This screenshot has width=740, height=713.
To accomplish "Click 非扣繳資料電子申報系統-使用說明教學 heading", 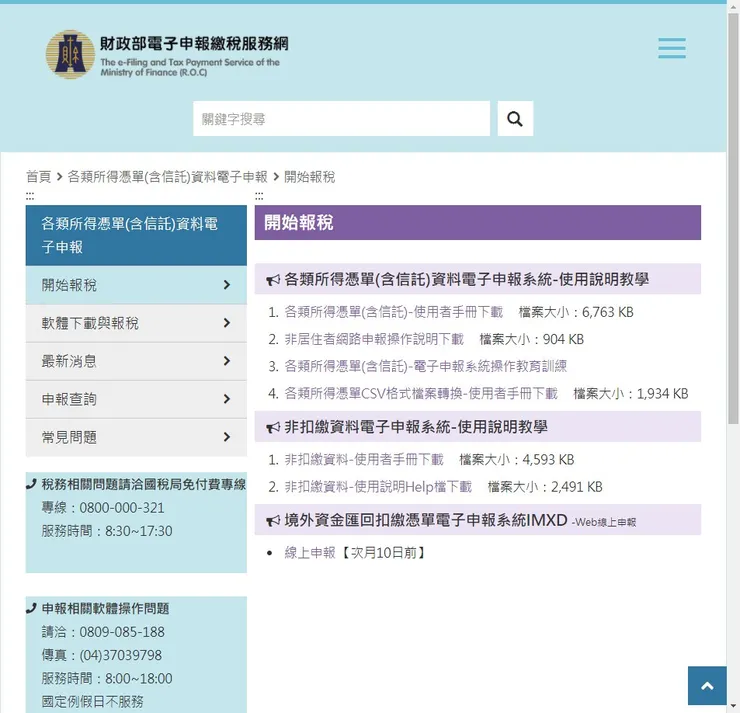I will tap(416, 427).
